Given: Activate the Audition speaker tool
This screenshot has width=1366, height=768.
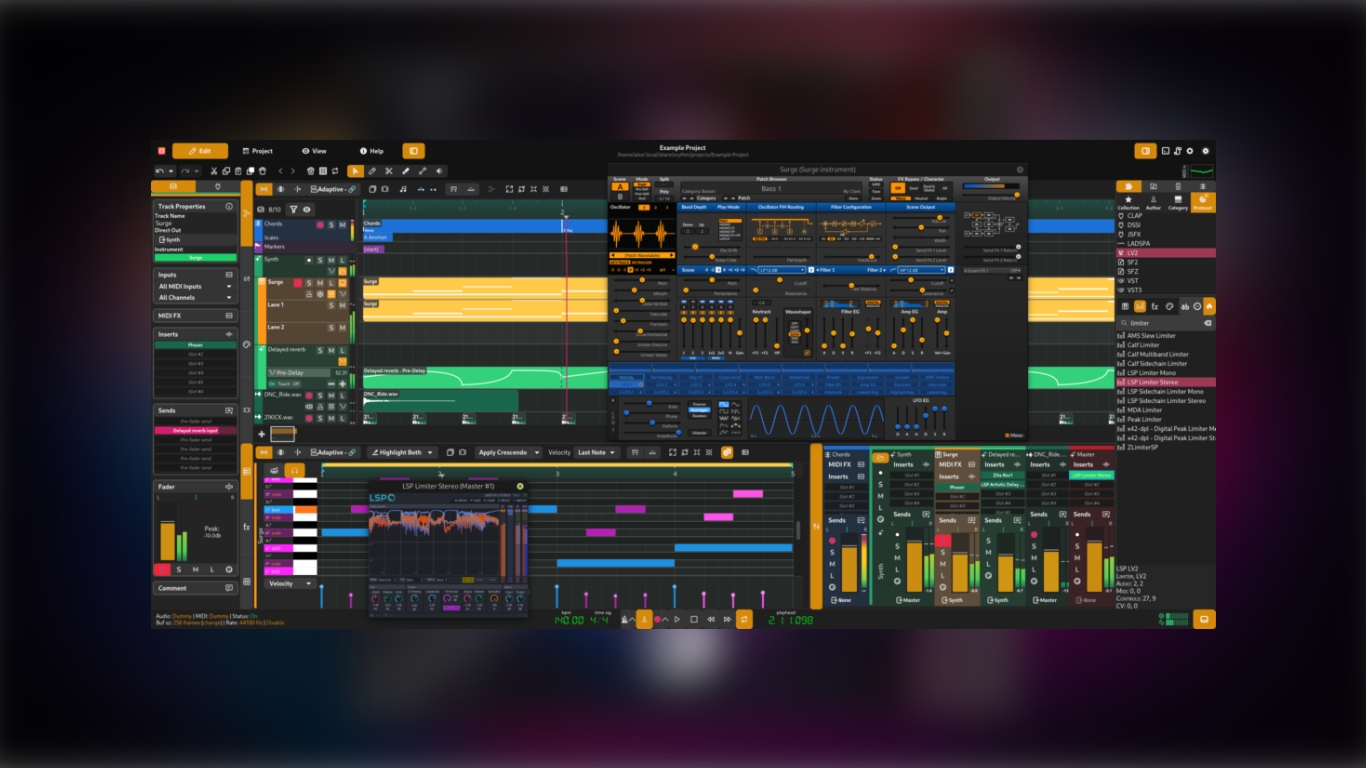Looking at the screenshot, I should click(x=439, y=171).
